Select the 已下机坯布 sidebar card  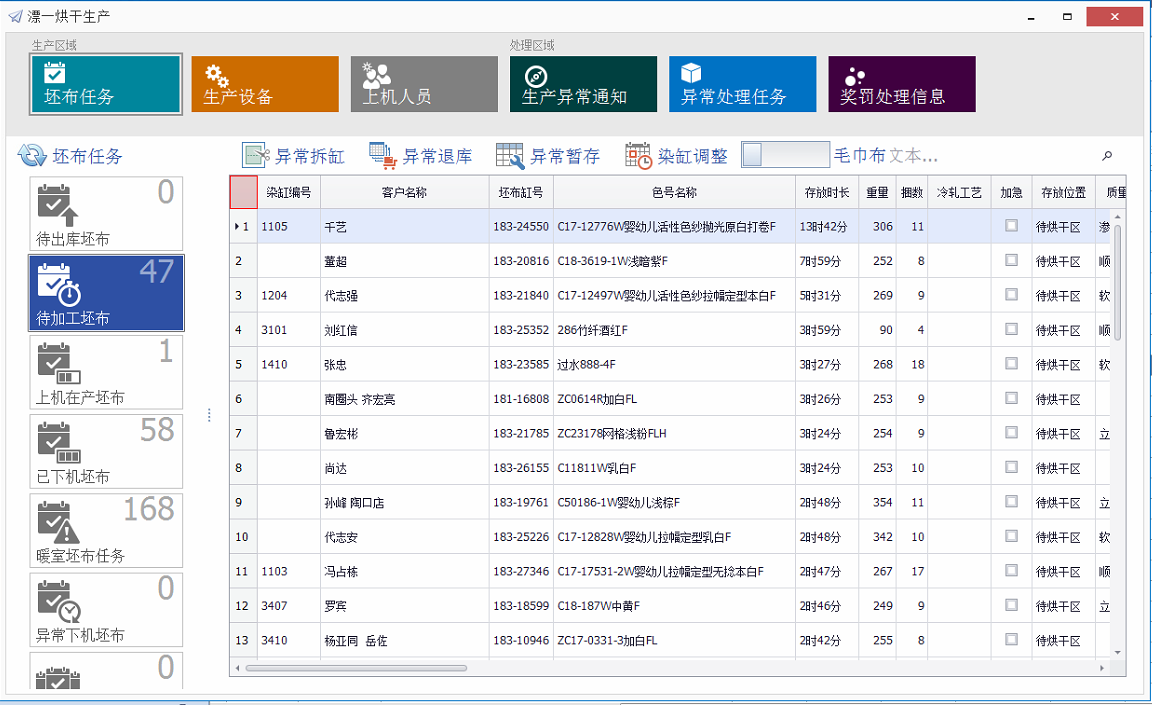[x=106, y=452]
